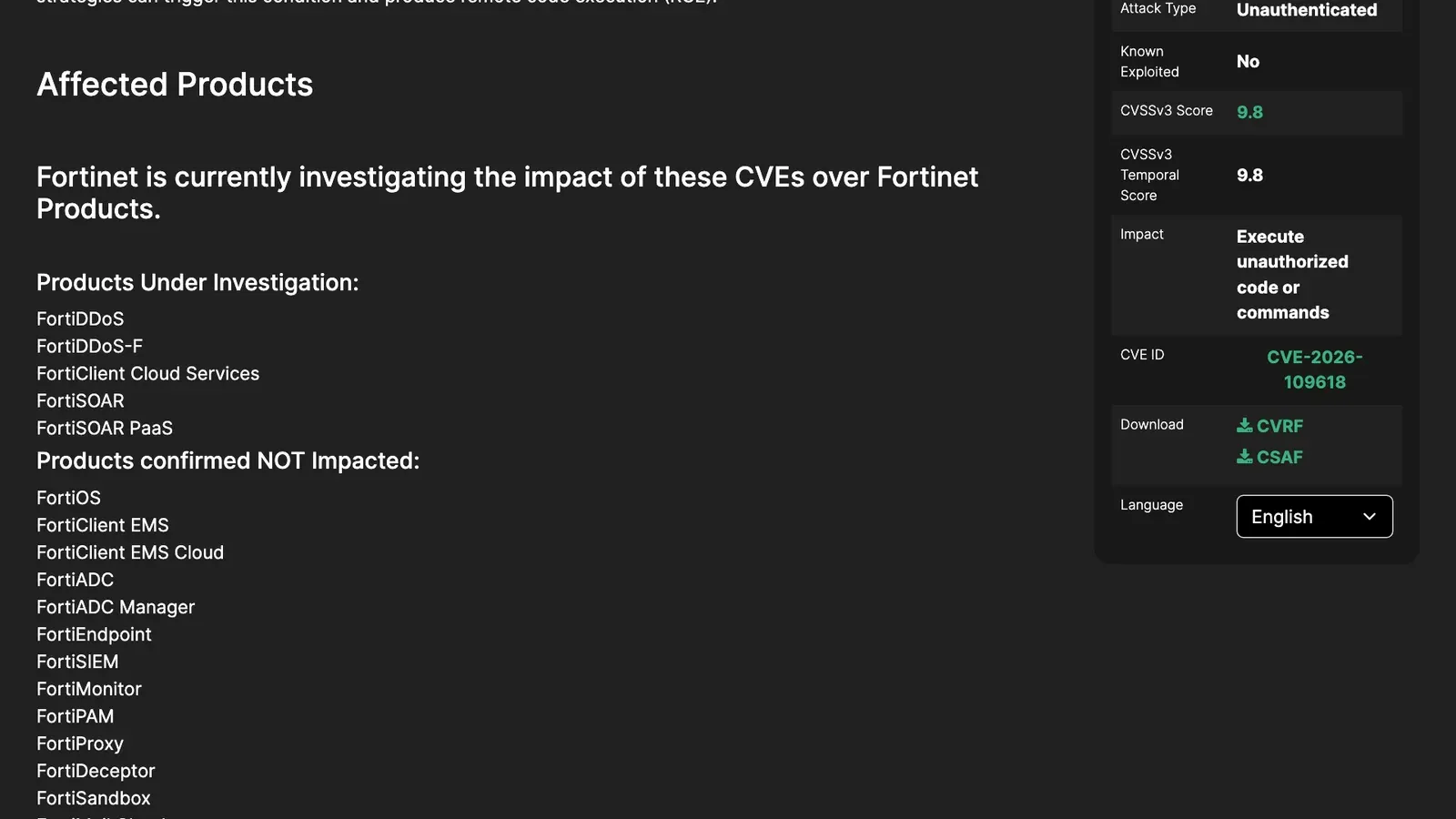The height and width of the screenshot is (819, 1456).
Task: Click the FortiSOAR PaaS list entry
Action: (x=105, y=429)
